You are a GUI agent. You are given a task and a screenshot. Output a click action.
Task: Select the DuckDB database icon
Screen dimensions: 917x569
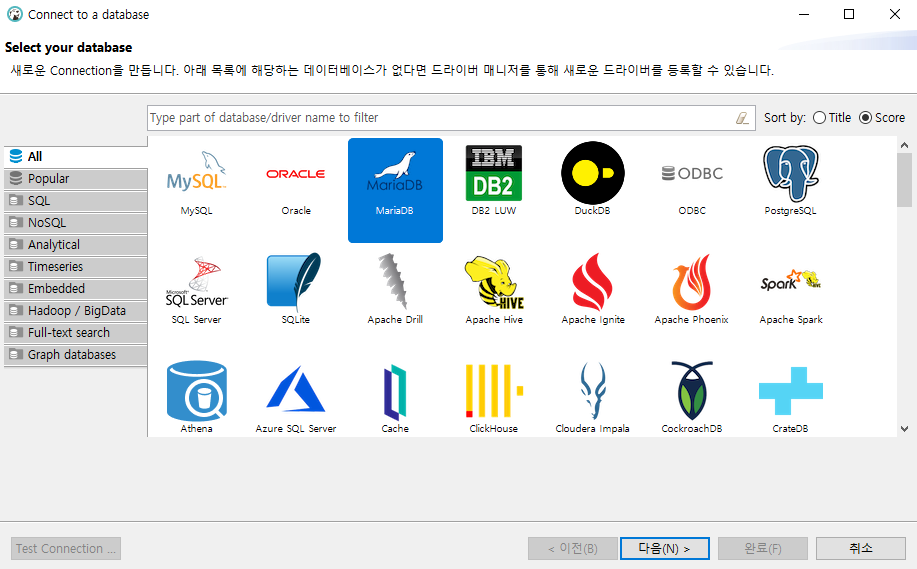pos(592,173)
